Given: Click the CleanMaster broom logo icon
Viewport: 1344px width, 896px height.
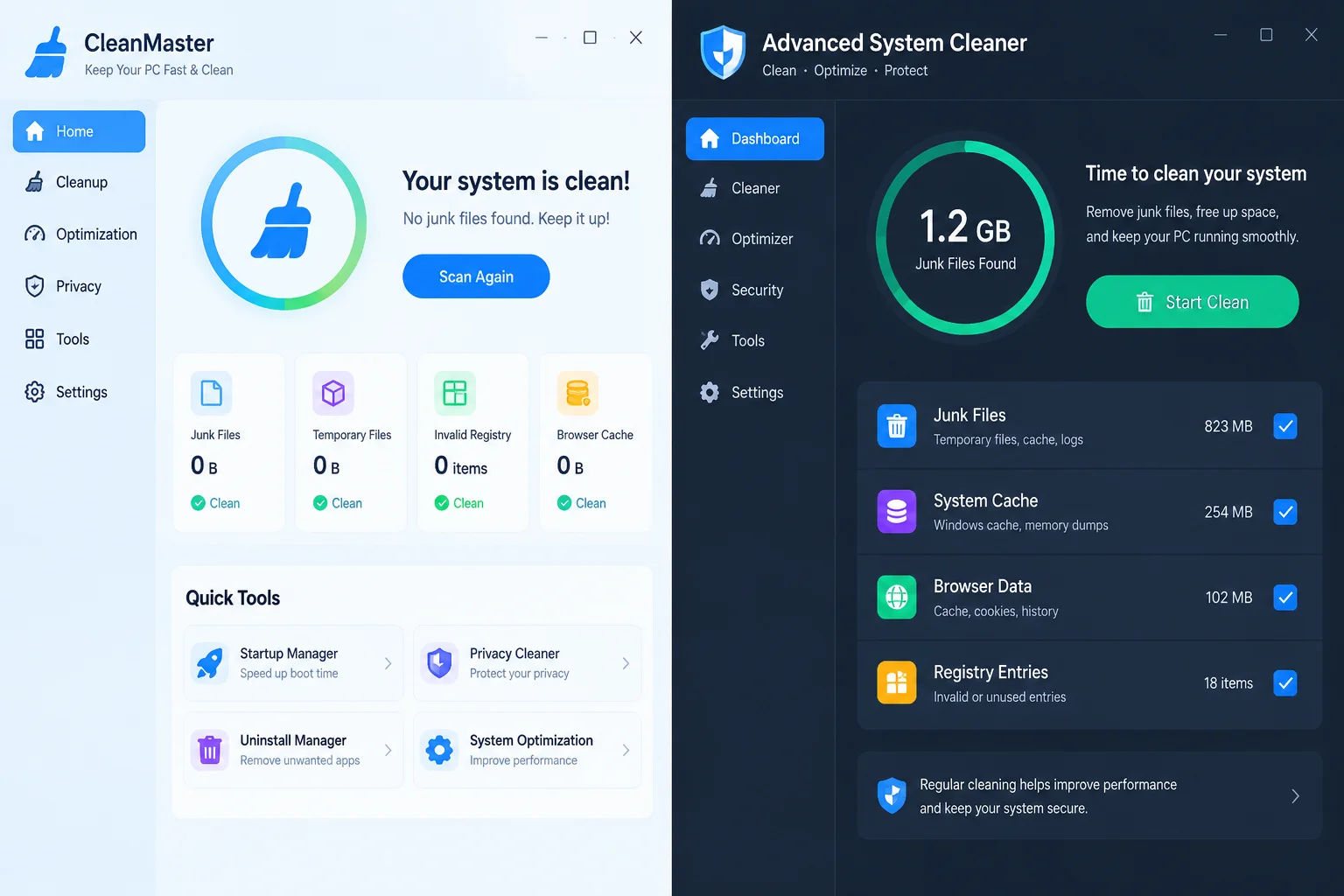Looking at the screenshot, I should click(46, 52).
